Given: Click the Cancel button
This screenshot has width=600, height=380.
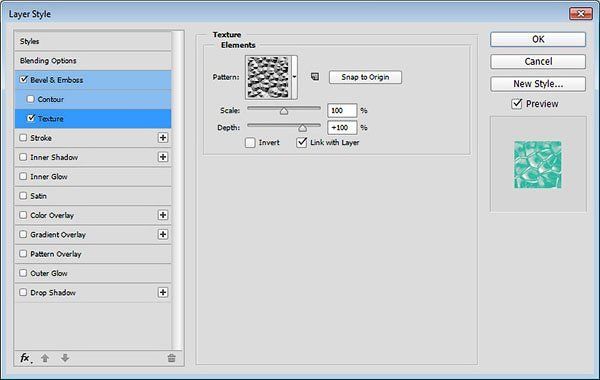Looking at the screenshot, I should point(538,61).
